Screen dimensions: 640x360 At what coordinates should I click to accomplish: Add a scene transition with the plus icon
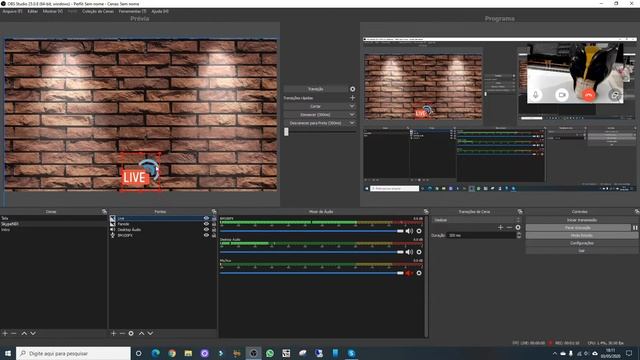(500, 227)
